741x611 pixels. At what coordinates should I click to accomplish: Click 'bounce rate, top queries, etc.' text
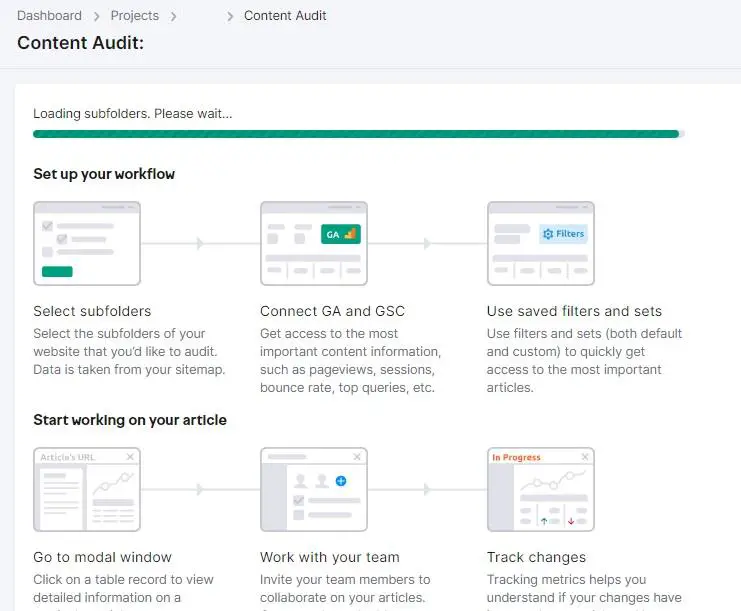(347, 387)
